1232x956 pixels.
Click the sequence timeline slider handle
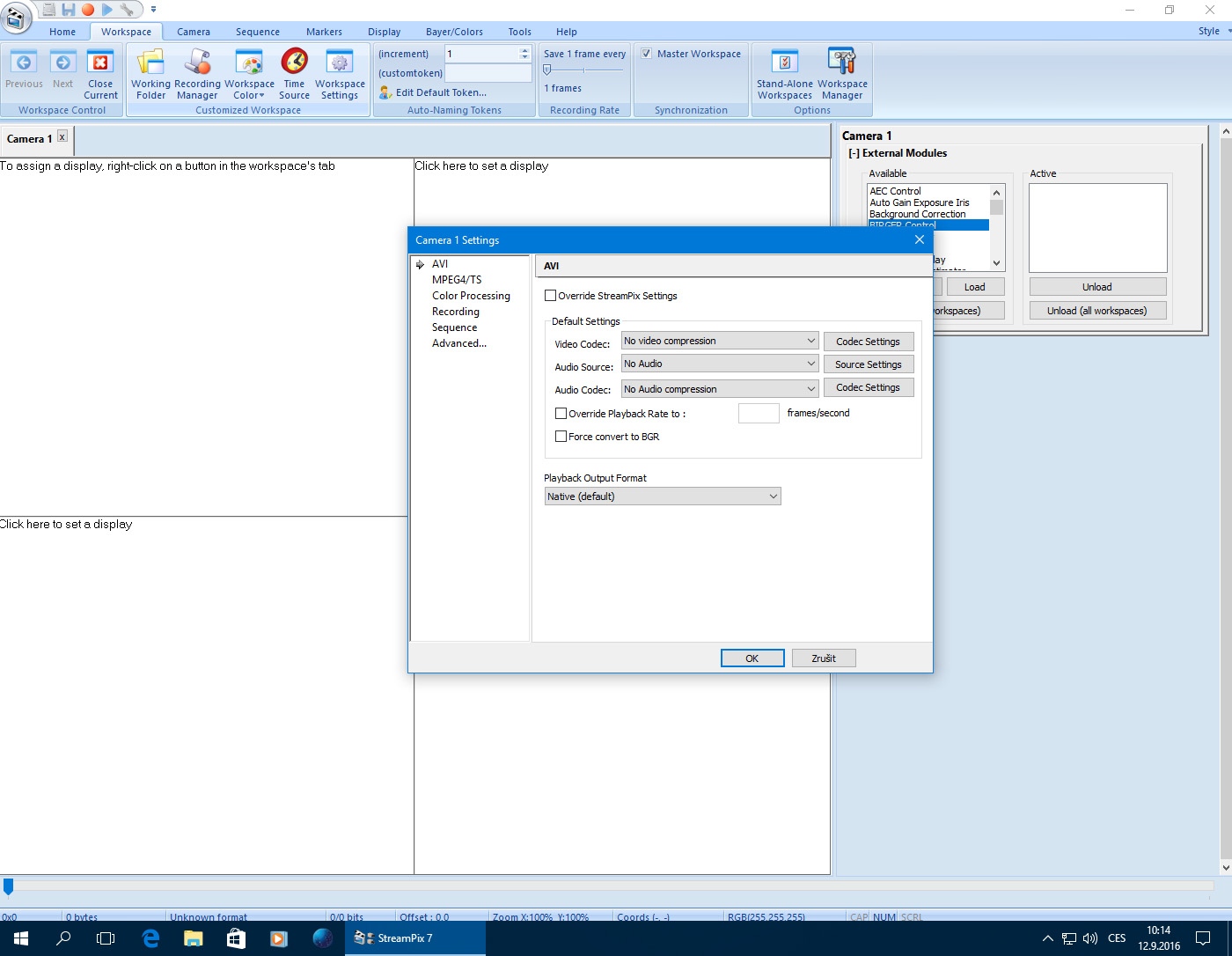(x=8, y=886)
